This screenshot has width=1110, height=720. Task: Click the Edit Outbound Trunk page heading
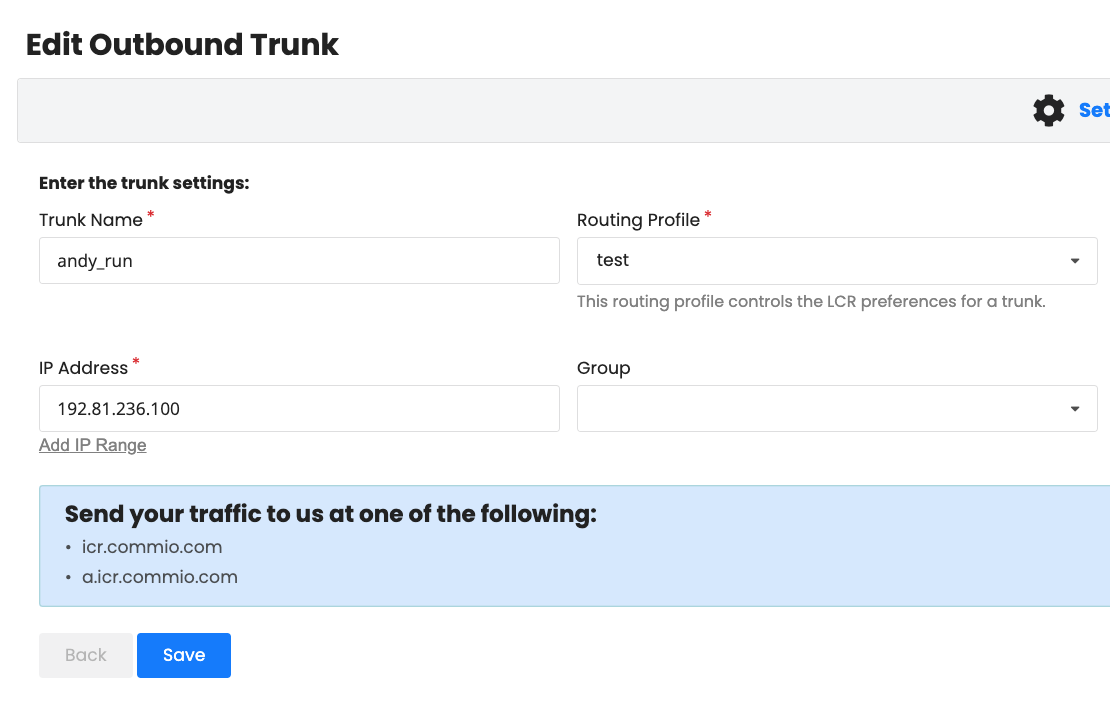coord(182,45)
